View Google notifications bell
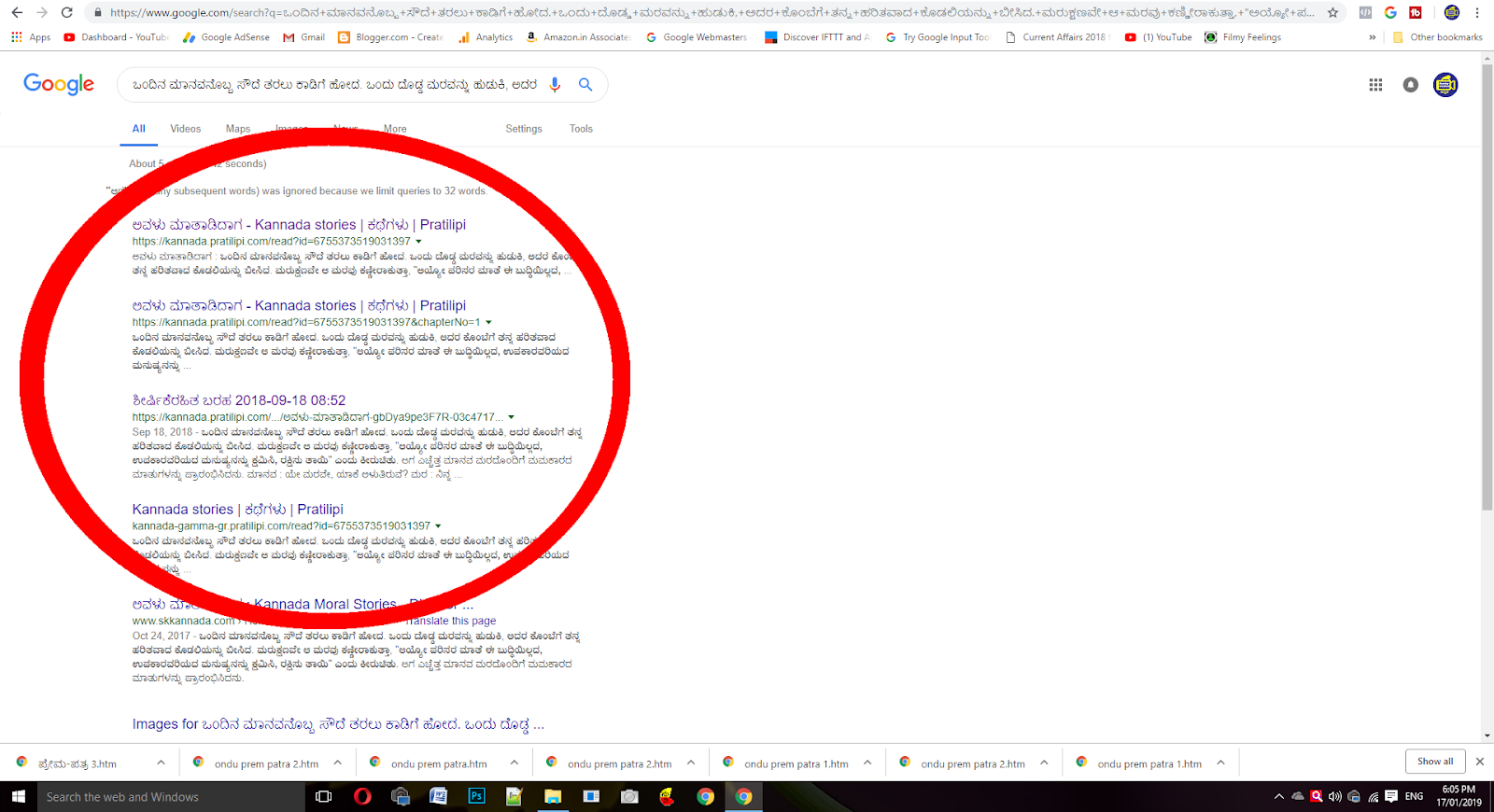This screenshot has width=1494, height=812. point(1410,85)
